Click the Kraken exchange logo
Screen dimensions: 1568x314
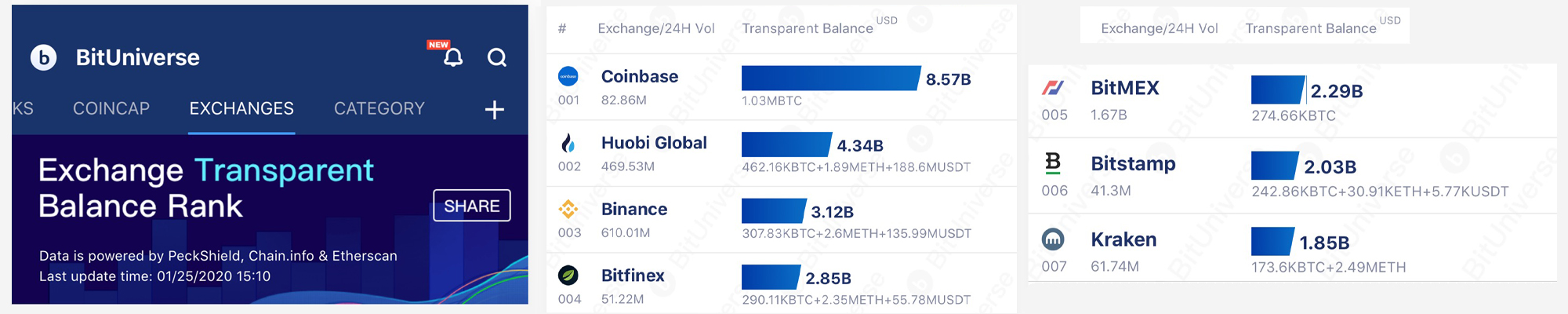click(x=1052, y=239)
